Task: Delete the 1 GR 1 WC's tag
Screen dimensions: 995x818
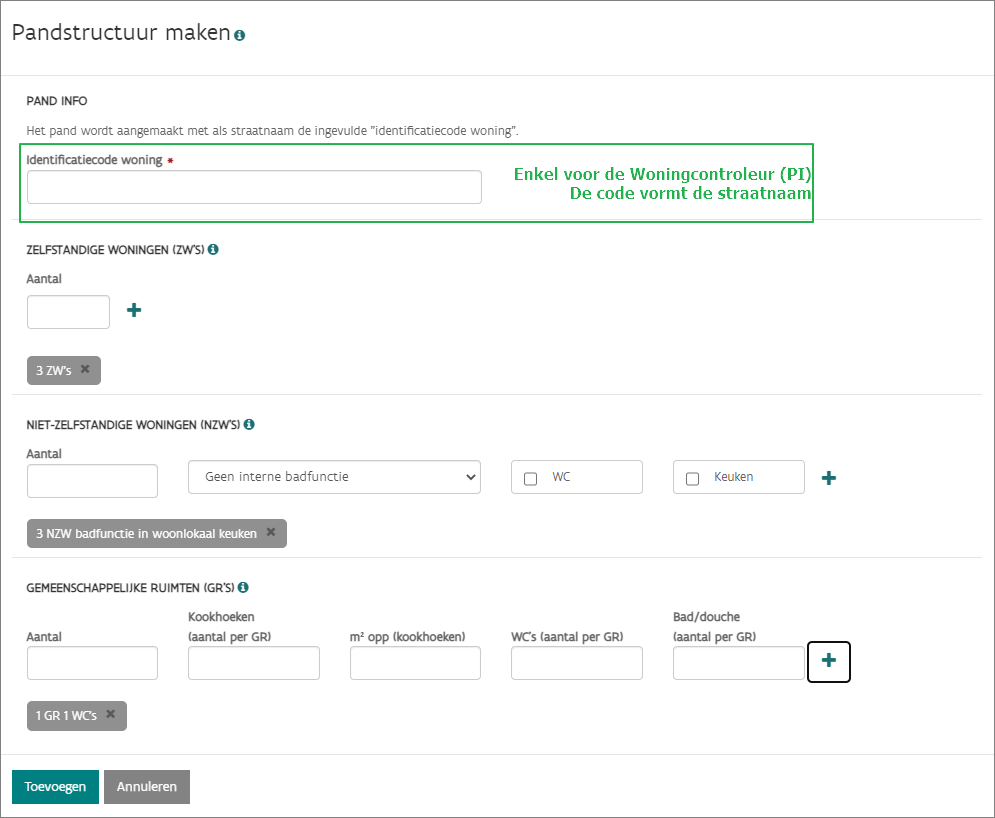Action: [110, 714]
